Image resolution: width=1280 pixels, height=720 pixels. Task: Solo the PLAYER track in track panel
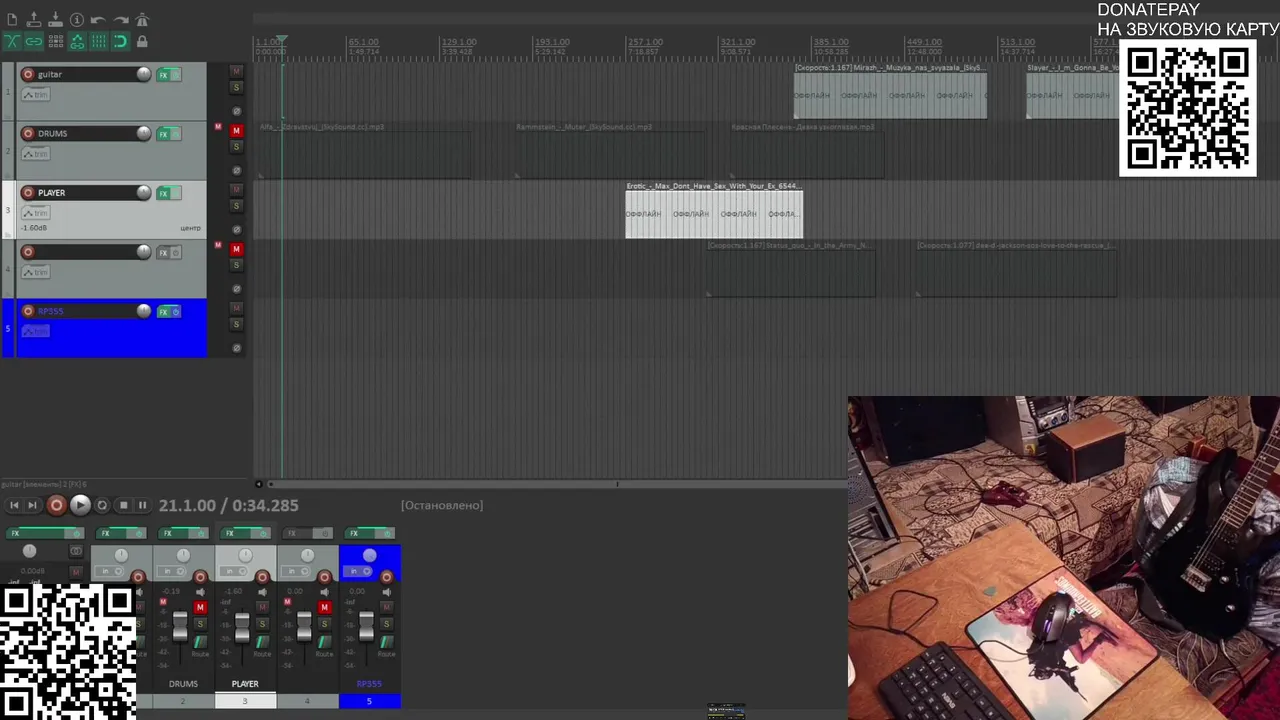(236, 206)
